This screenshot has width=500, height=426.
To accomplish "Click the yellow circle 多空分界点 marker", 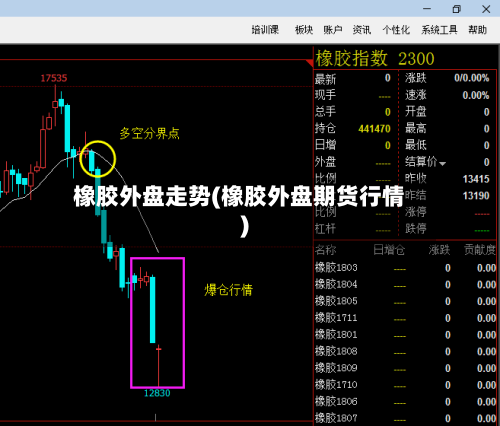I will [x=98, y=159].
